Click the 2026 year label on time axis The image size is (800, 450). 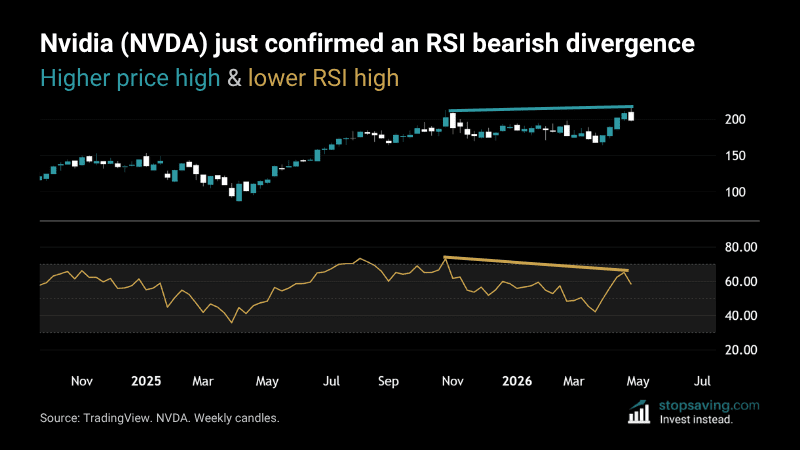(x=517, y=381)
